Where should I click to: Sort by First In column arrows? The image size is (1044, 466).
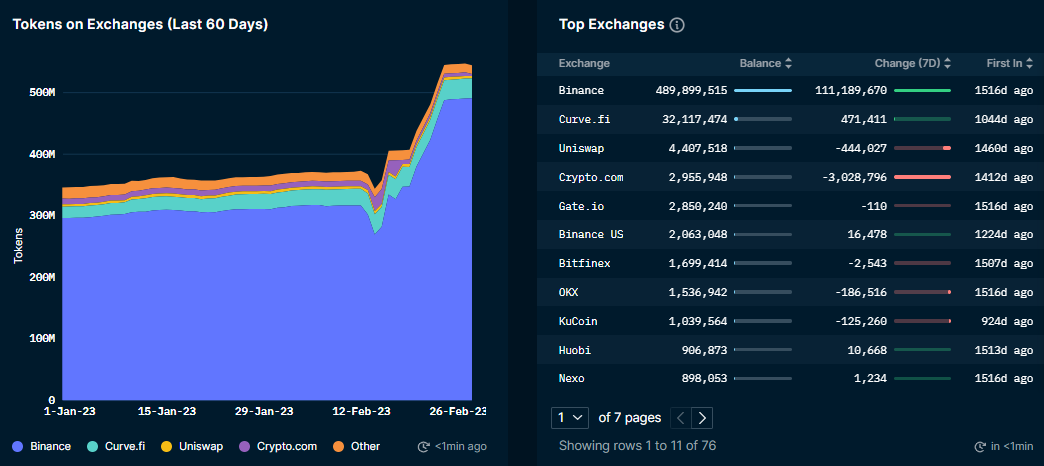pos(1029,64)
